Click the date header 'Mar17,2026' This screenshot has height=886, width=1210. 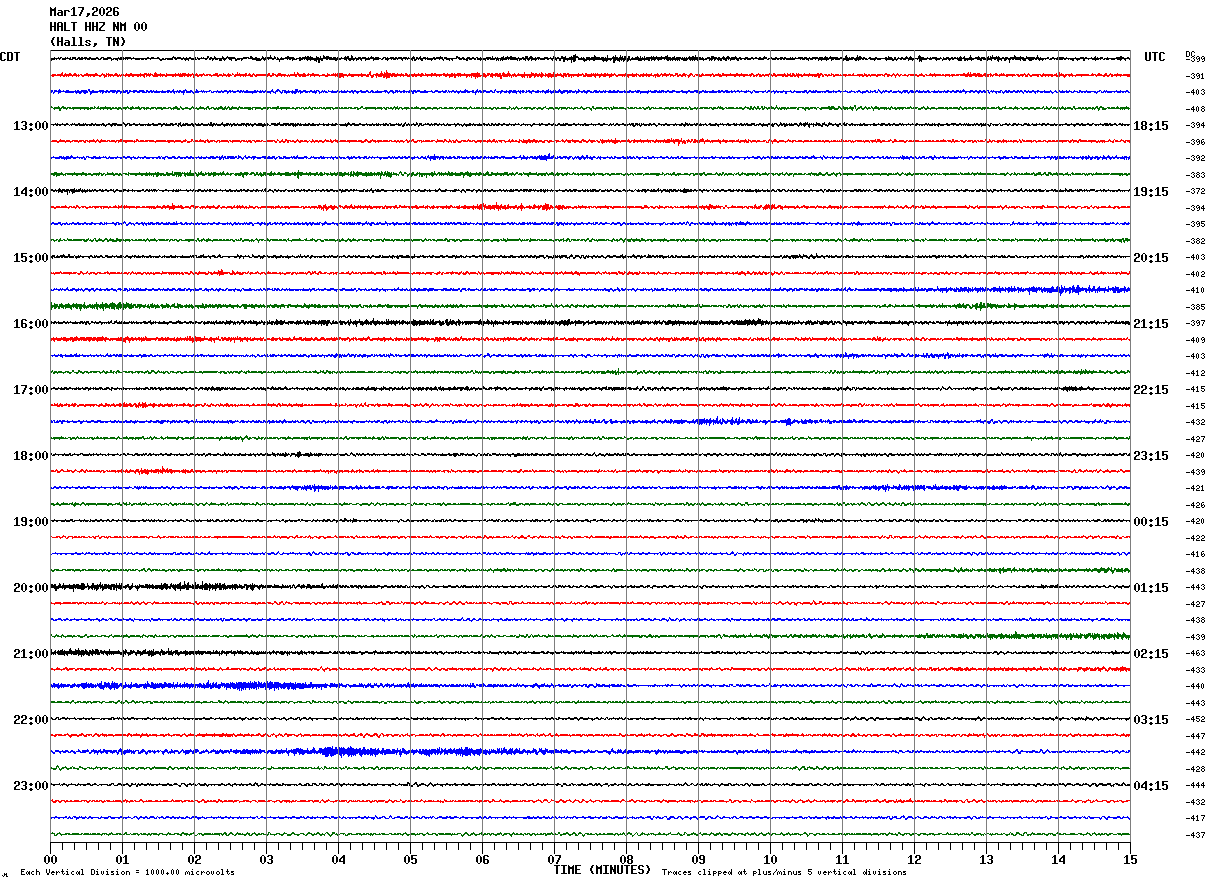(x=84, y=12)
